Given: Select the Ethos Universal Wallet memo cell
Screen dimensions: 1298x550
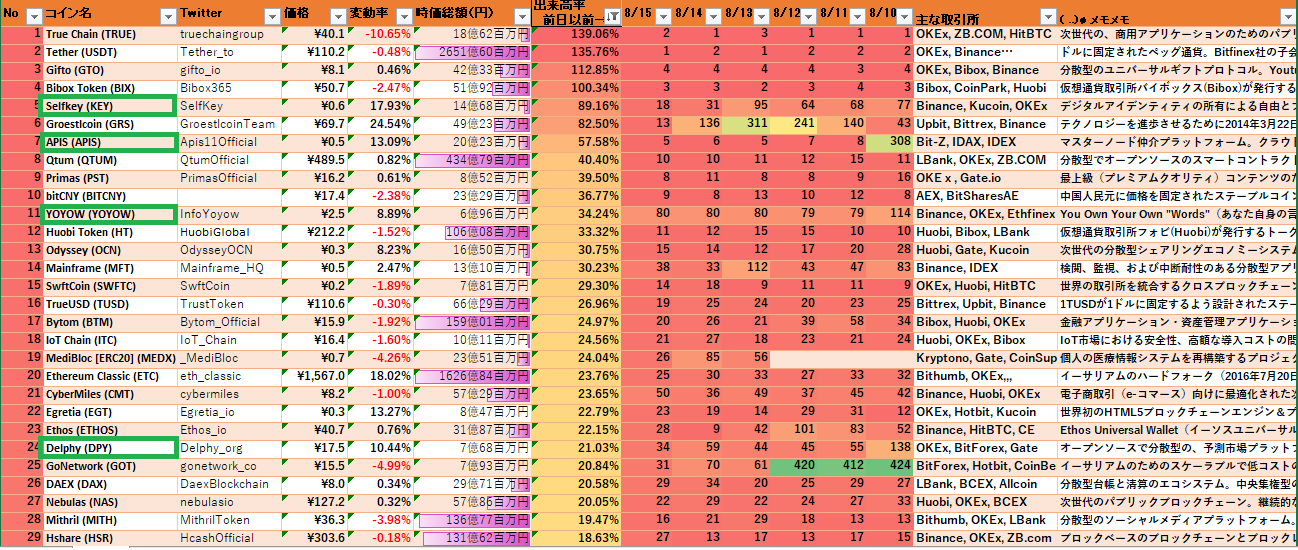Looking at the screenshot, I should pos(1177,430).
